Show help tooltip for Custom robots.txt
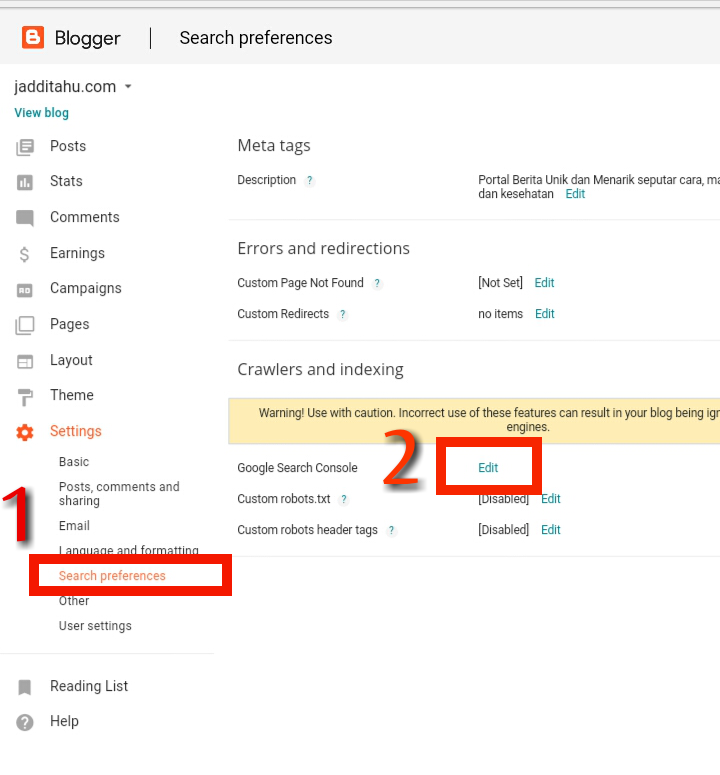 click(x=344, y=499)
